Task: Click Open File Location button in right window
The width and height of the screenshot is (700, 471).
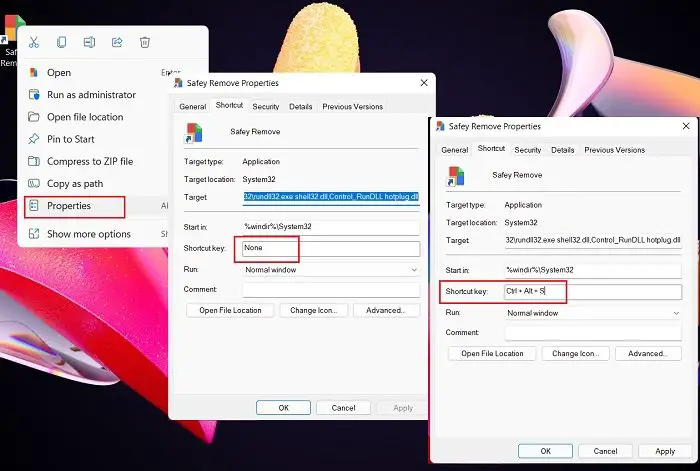Action: [492, 354]
